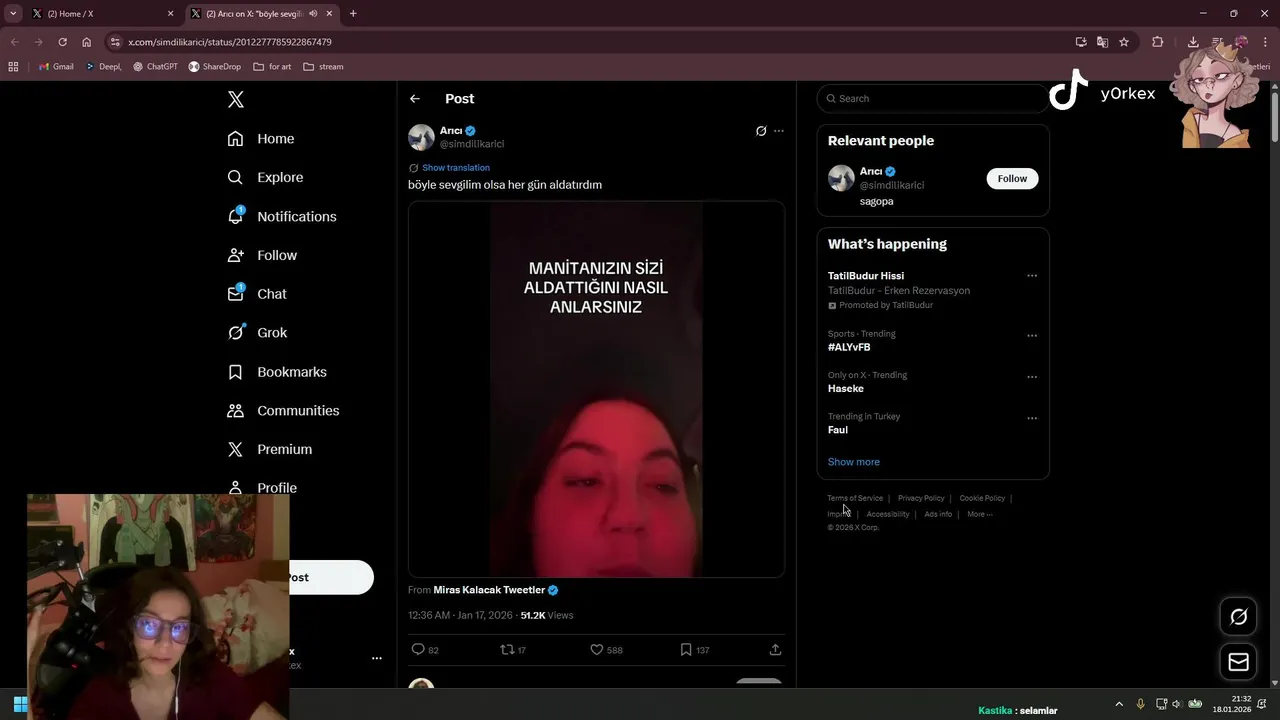Open #ALYvFB trend options menu
The height and width of the screenshot is (720, 1280).
(1032, 336)
